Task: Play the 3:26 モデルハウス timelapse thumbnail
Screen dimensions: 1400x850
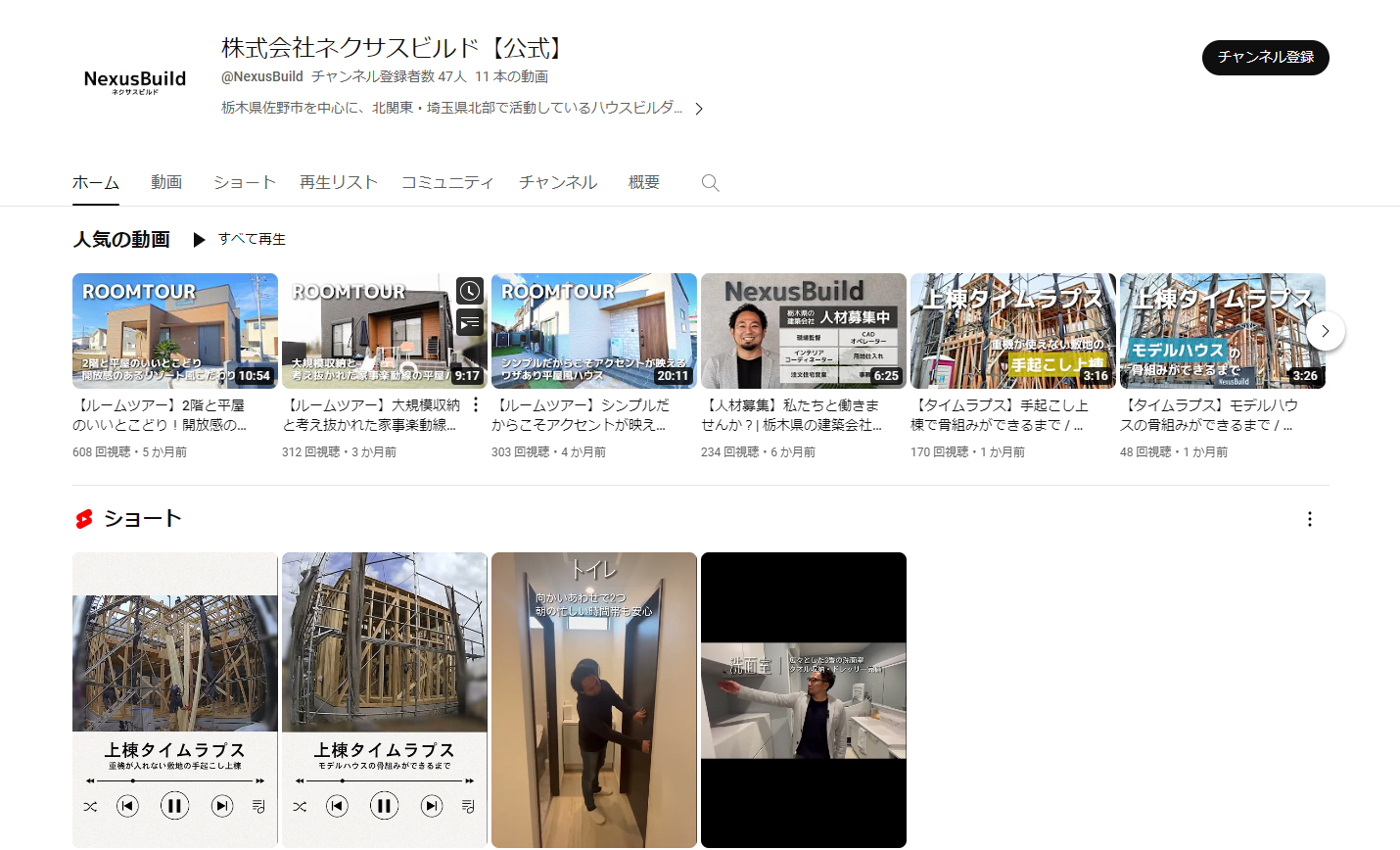Action: (x=1223, y=331)
